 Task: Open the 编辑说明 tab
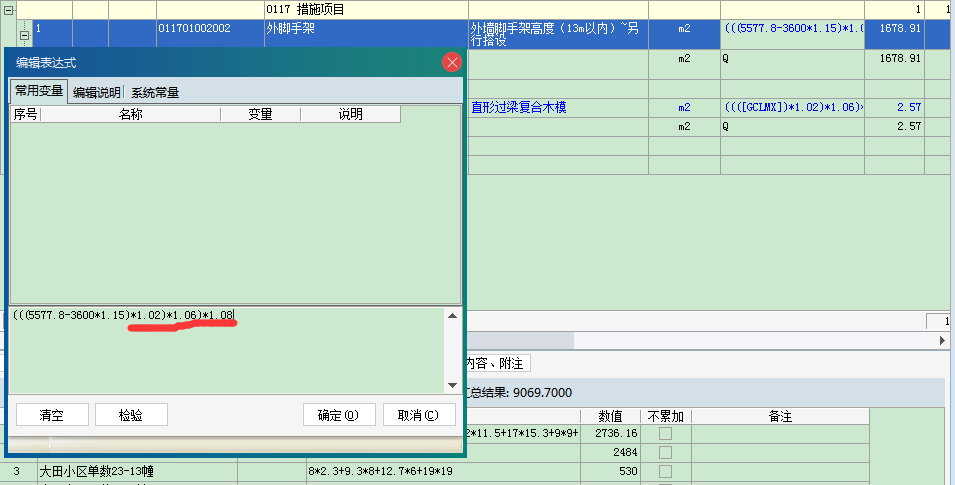[96, 93]
